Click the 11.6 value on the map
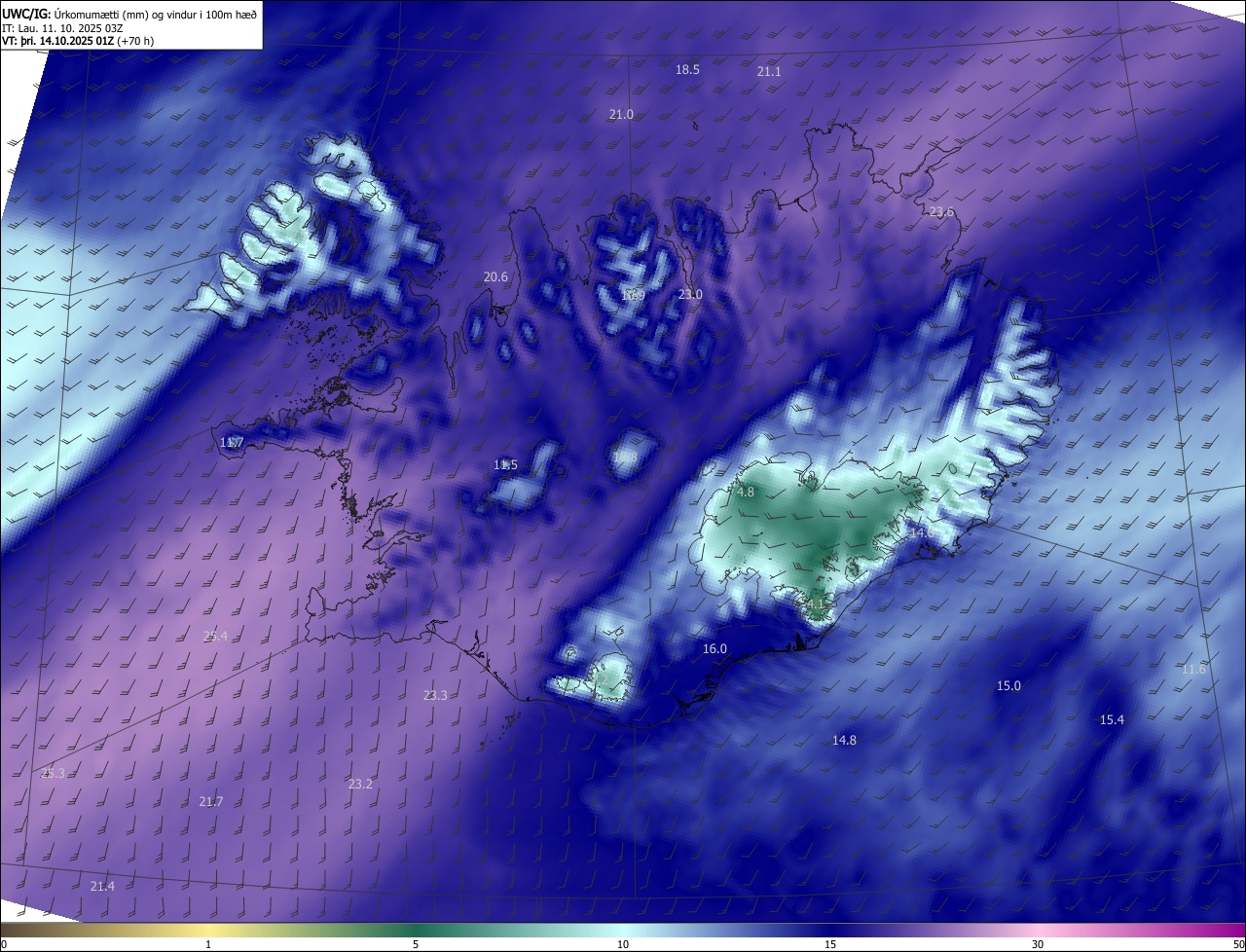Viewport: 1246px width, 952px height. click(1193, 670)
